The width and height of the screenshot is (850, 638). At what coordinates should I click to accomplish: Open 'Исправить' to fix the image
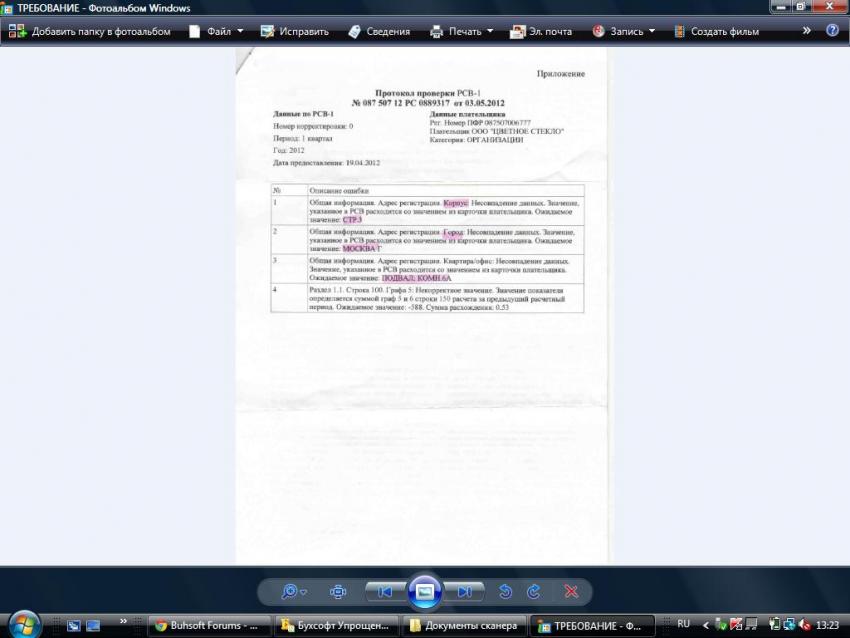[x=295, y=31]
